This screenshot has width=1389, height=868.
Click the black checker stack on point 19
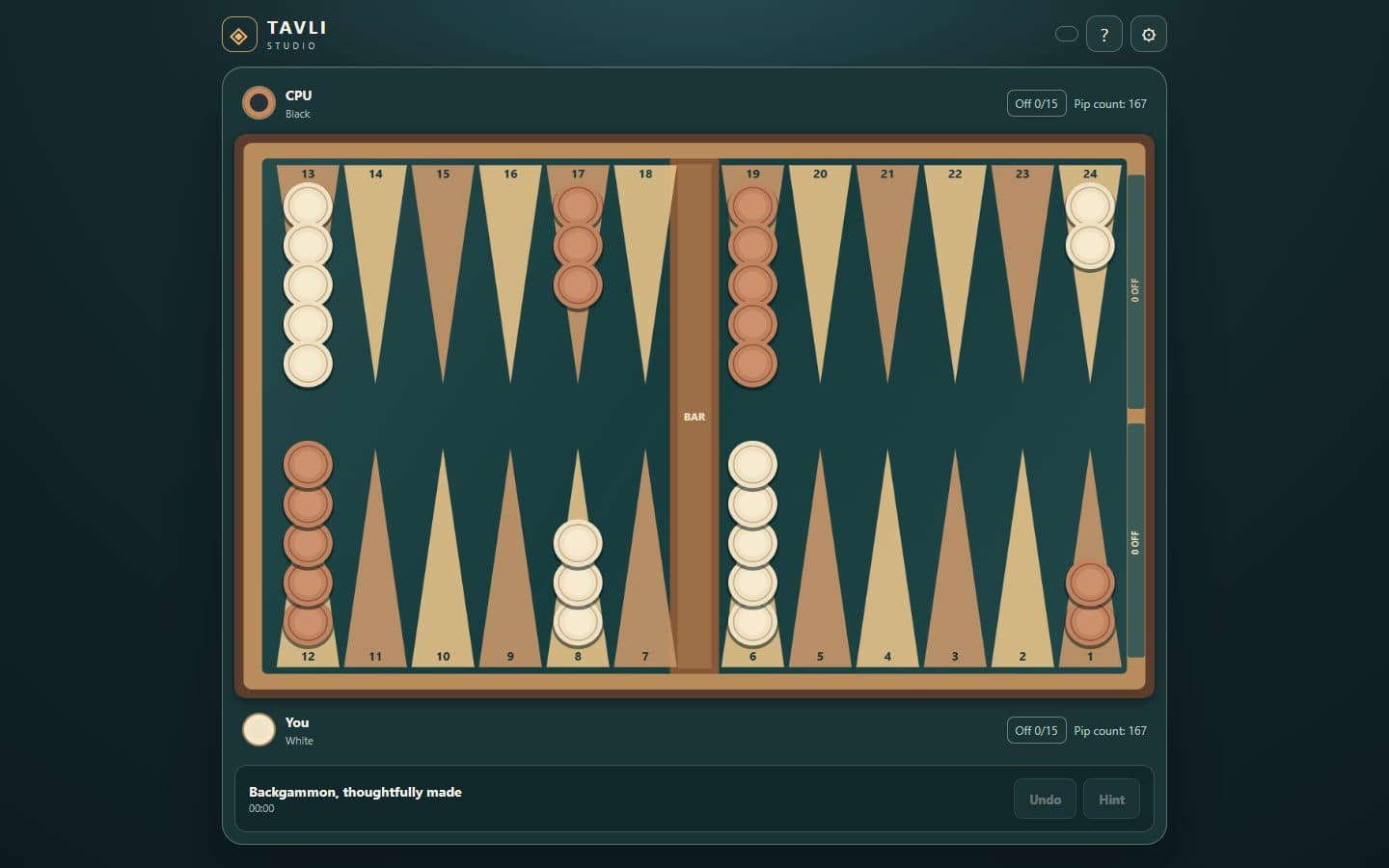coord(752,285)
